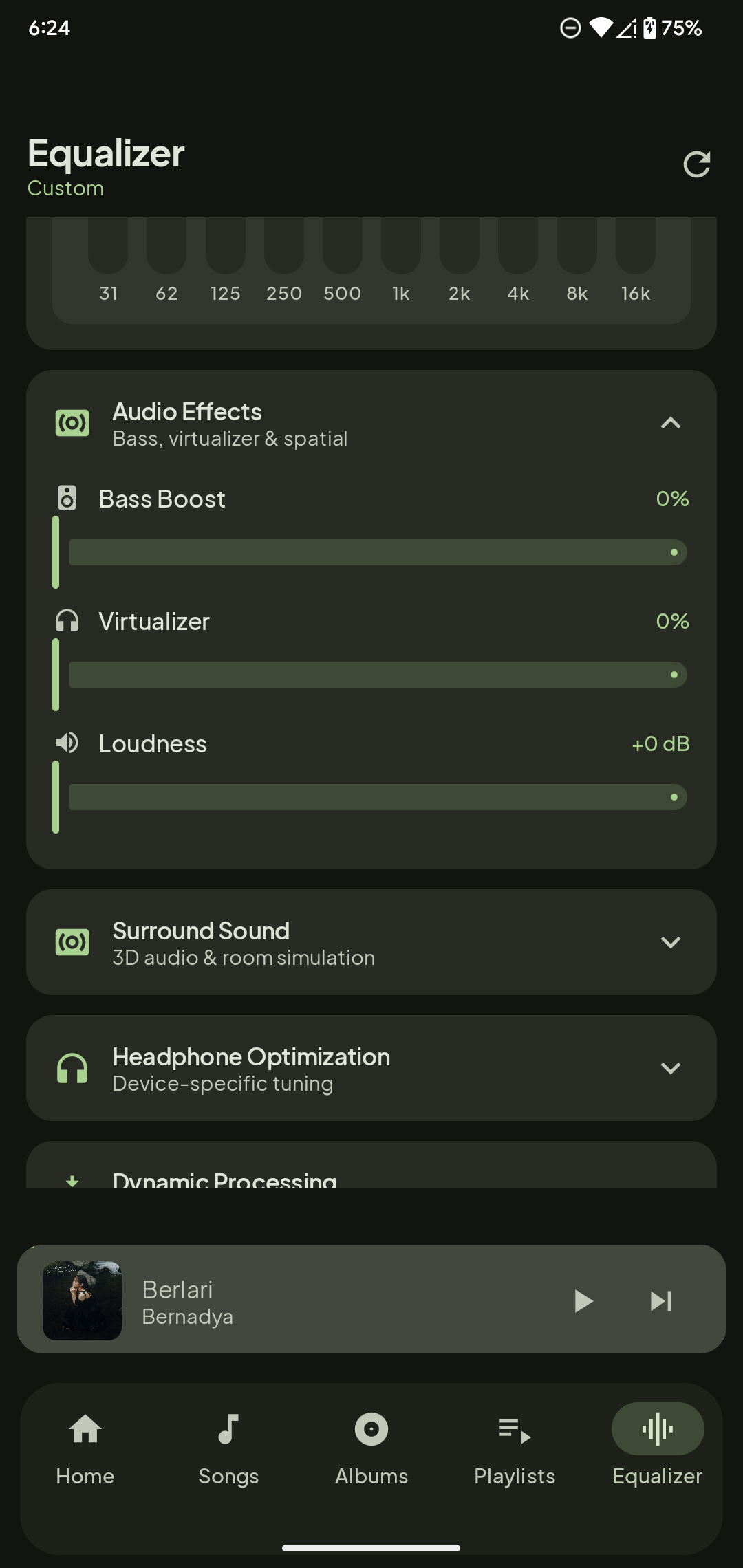Viewport: 743px width, 1568px height.
Task: Switch to the Songs tab
Action: [x=228, y=1445]
